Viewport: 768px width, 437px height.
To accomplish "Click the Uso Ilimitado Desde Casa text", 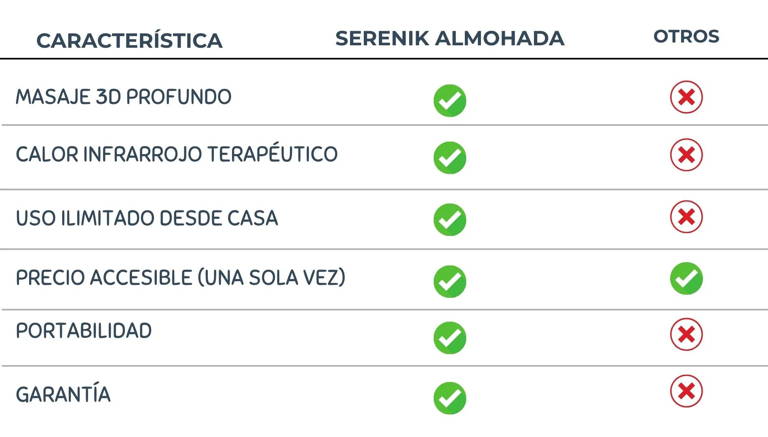I will click(146, 218).
